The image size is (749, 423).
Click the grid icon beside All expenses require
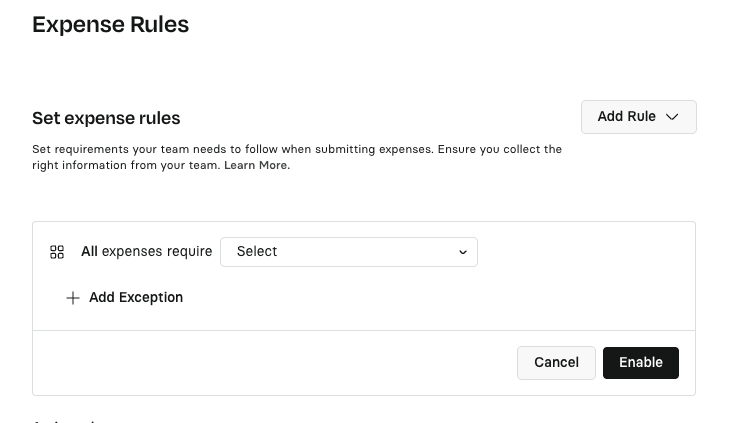(57, 252)
